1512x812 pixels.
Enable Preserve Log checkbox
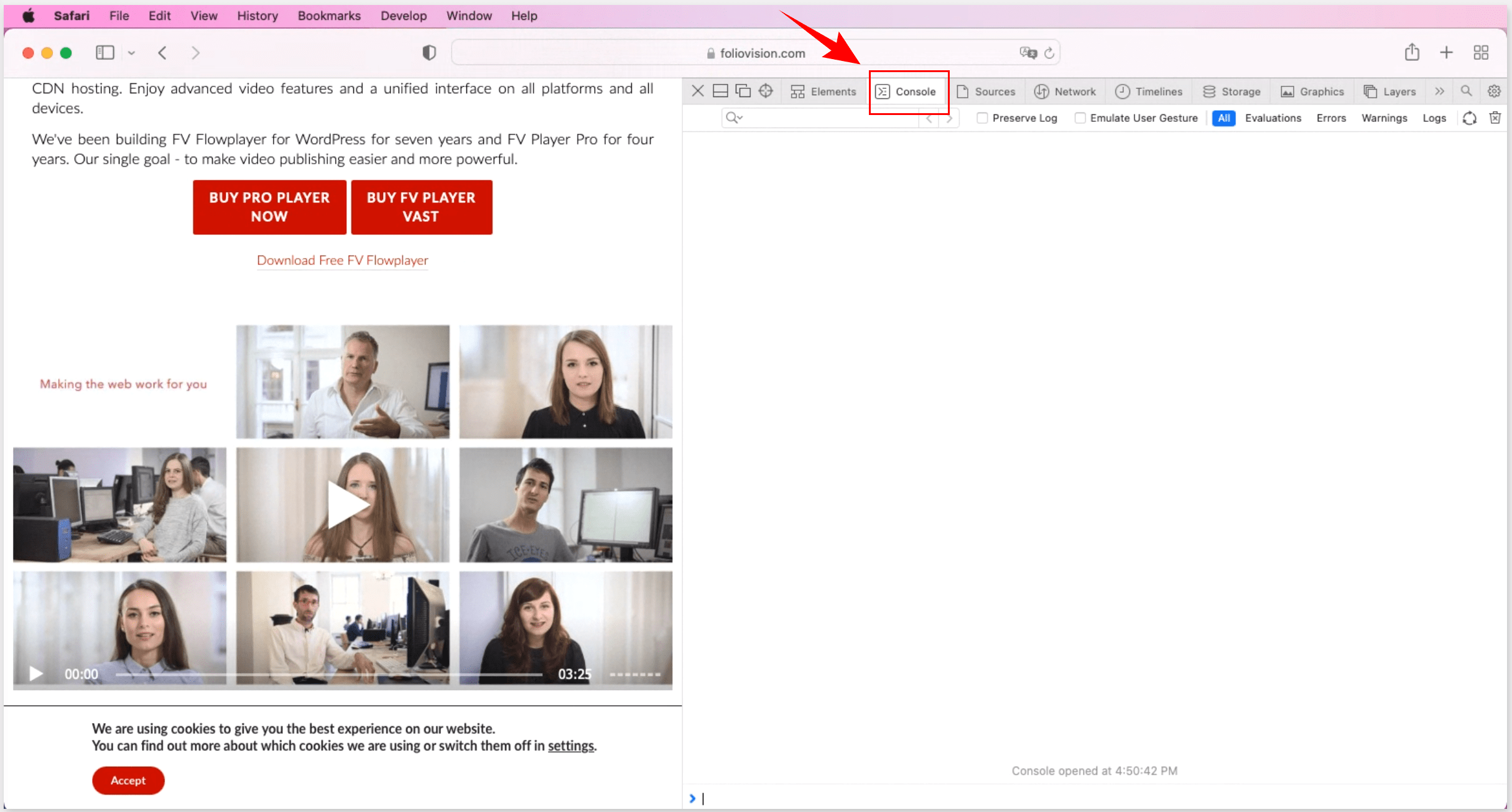pos(982,118)
